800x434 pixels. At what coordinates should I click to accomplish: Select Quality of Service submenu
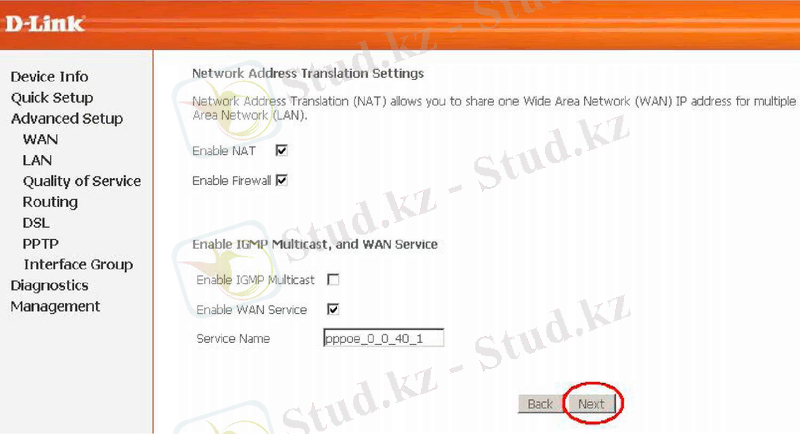tap(82, 181)
